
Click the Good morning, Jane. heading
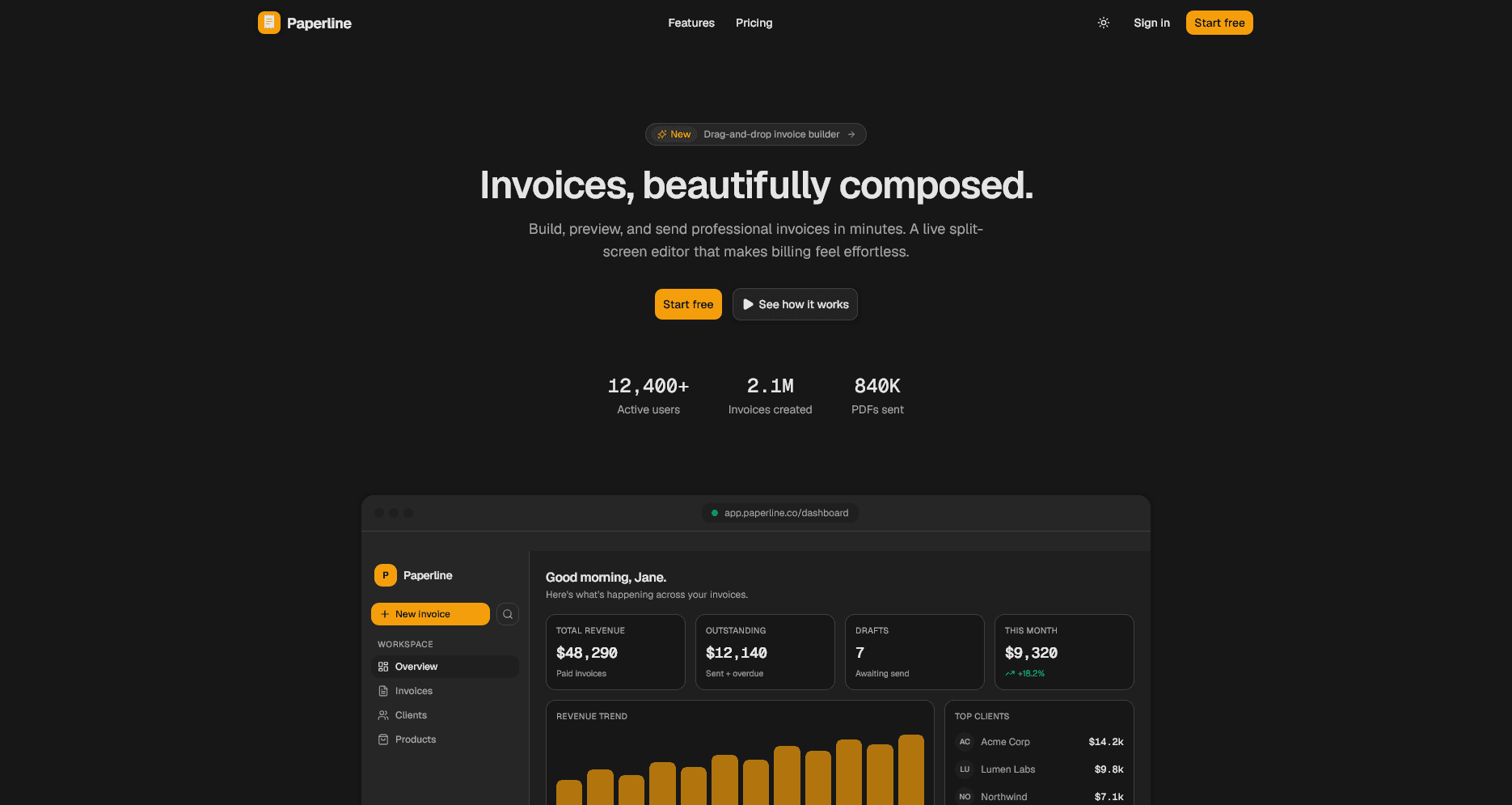606,577
